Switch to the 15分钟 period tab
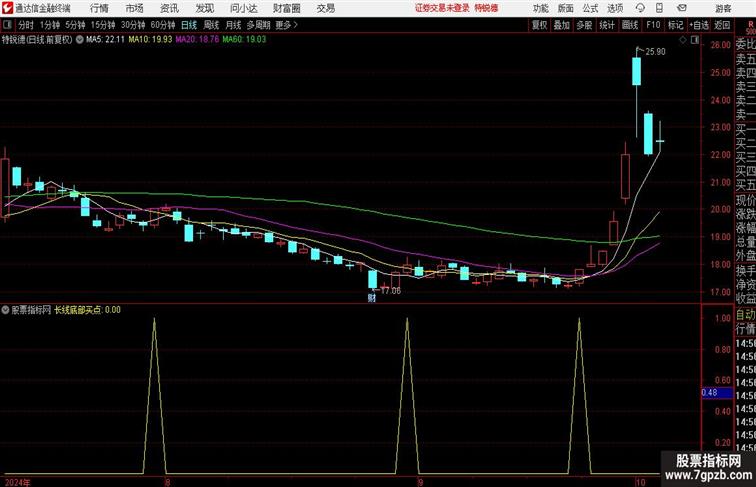The image size is (756, 487). point(103,25)
